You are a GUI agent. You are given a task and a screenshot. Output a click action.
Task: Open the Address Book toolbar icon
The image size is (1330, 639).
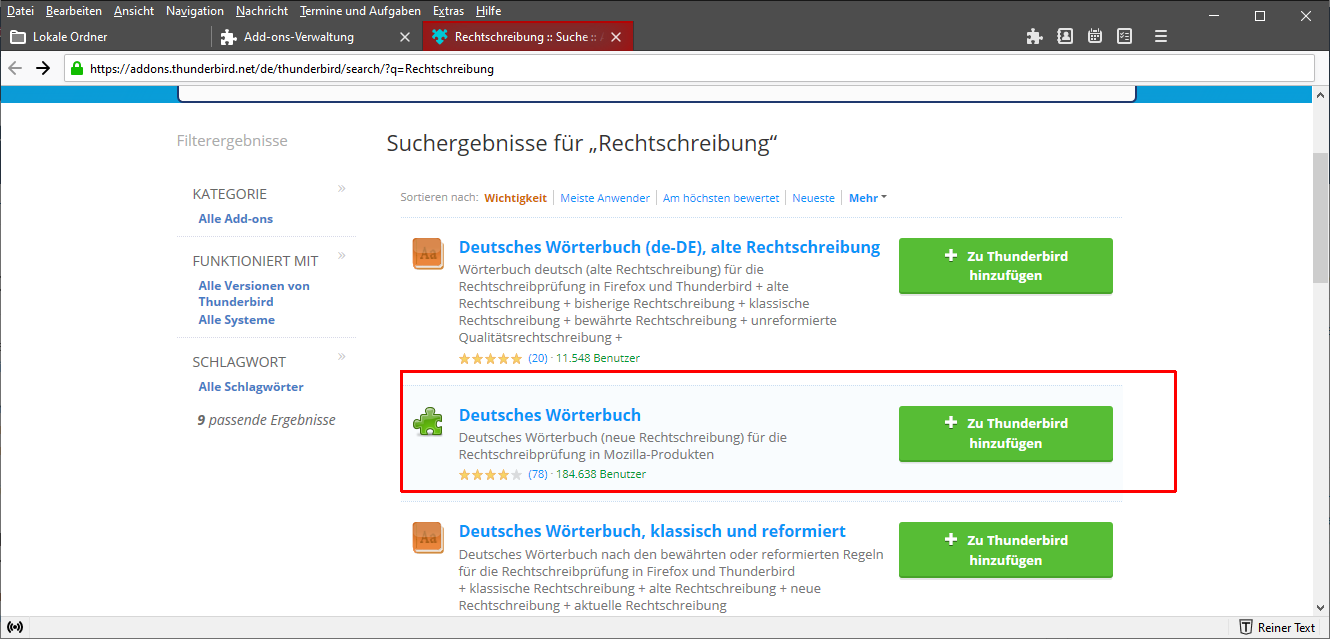(1065, 36)
